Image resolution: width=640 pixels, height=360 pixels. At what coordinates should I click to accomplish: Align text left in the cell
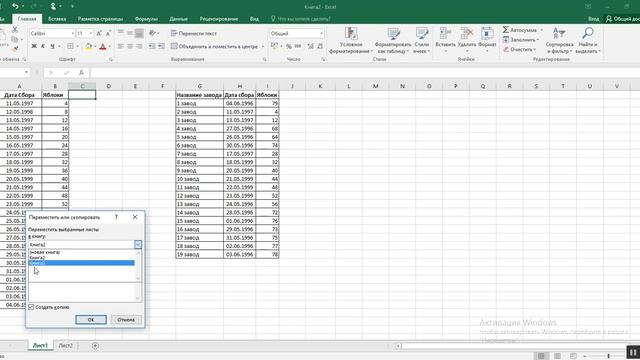click(x=120, y=47)
